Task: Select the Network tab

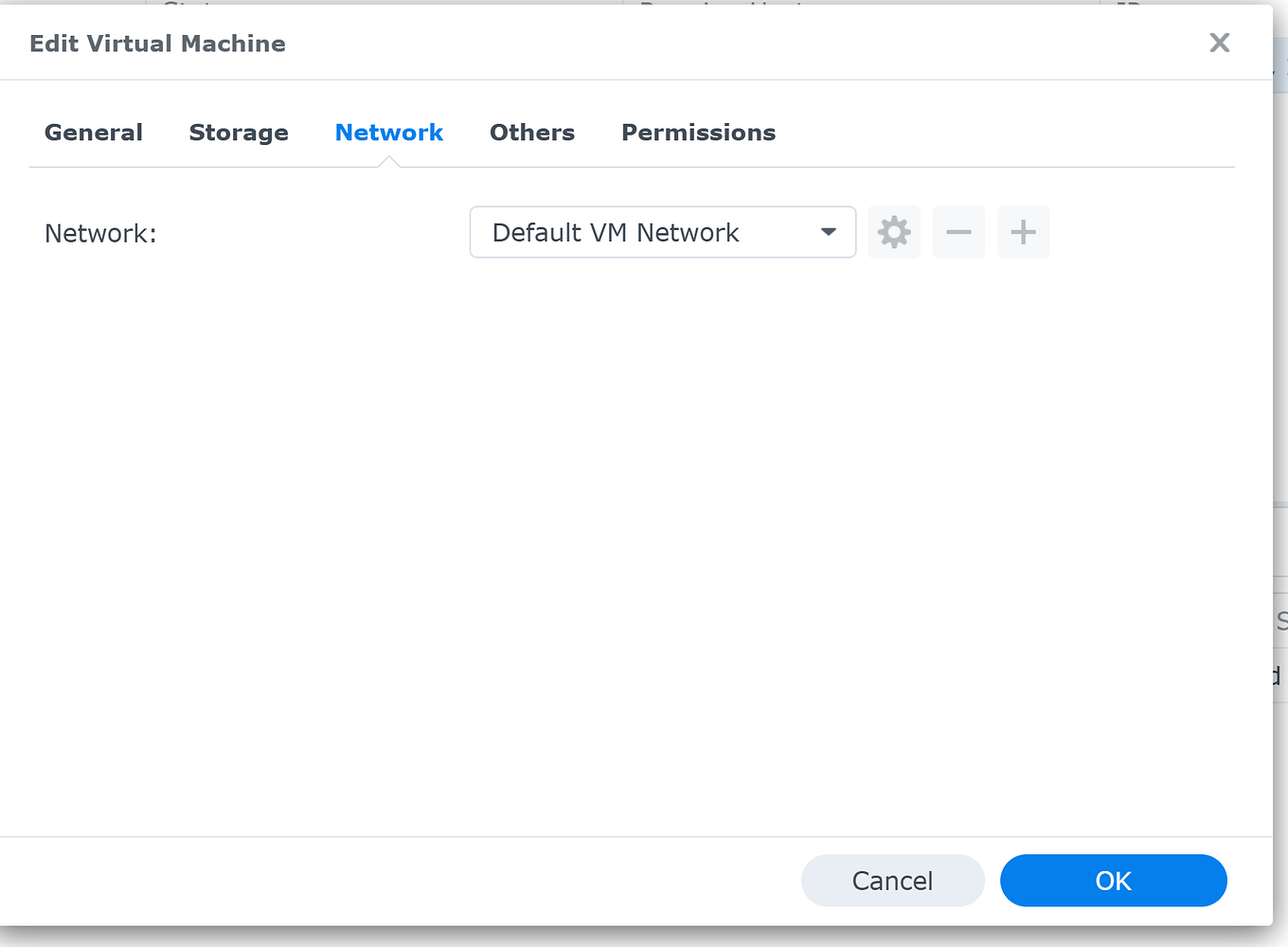Action: (389, 133)
